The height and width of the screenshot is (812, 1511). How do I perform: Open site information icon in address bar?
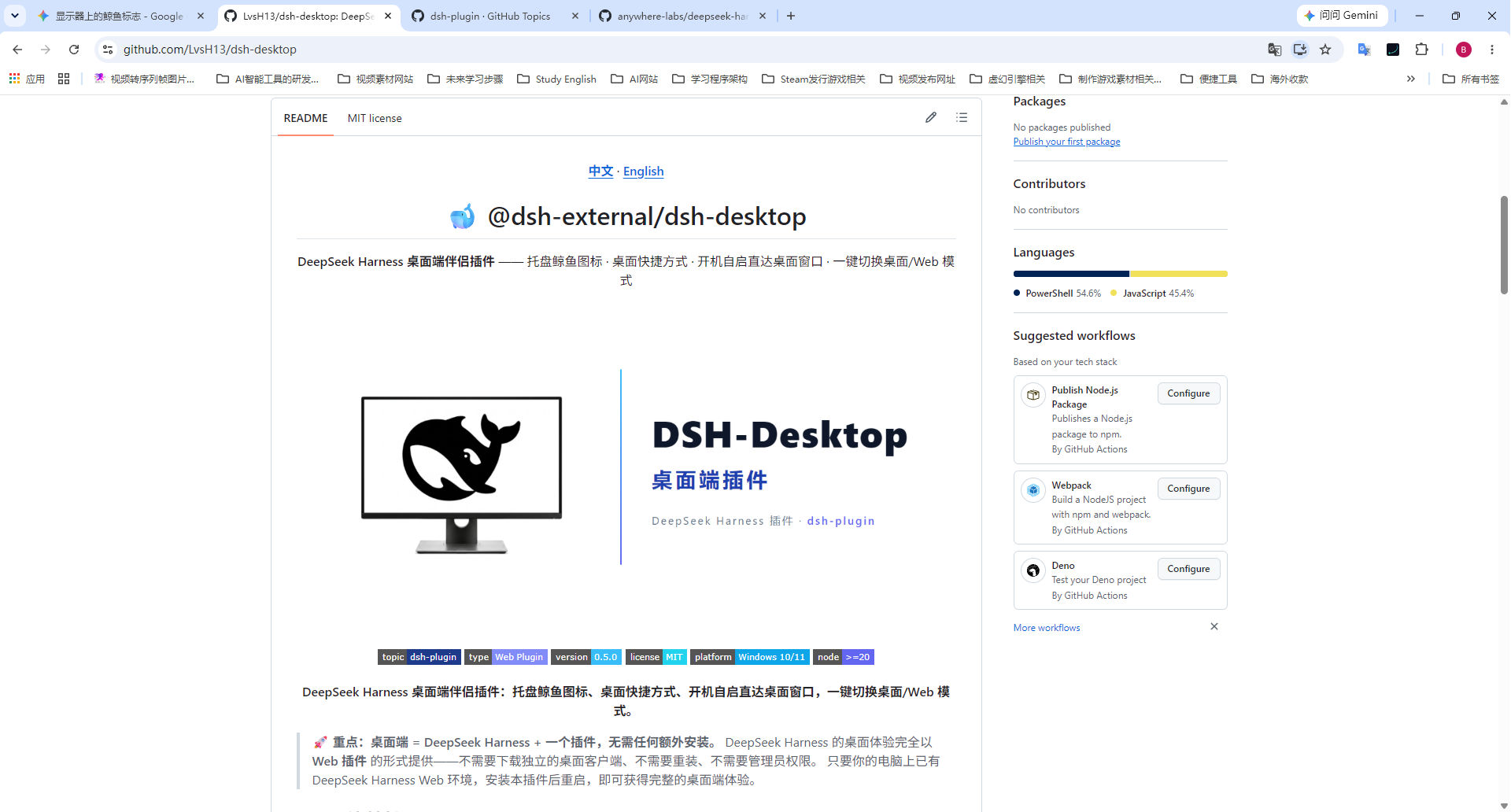(108, 50)
